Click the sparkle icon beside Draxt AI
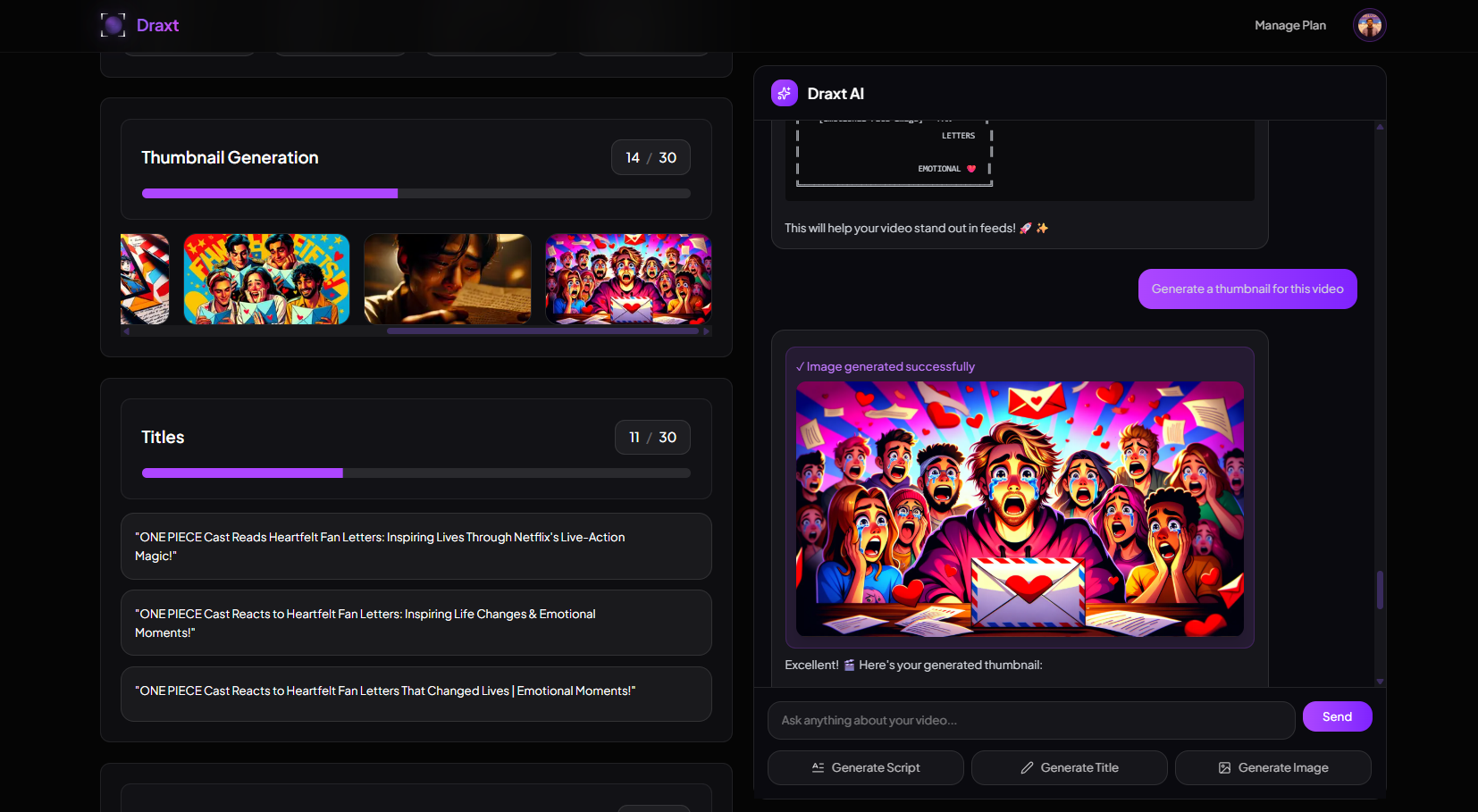Image resolution: width=1478 pixels, height=812 pixels. (x=784, y=93)
